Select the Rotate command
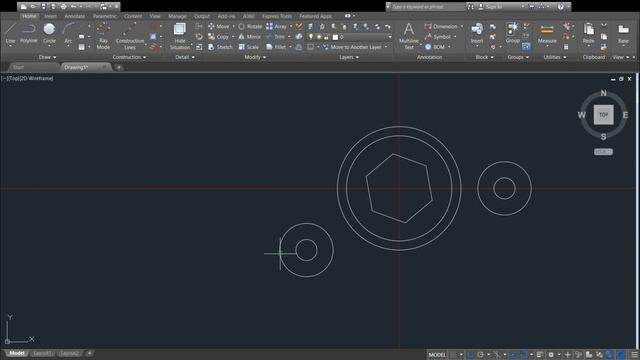640x360 pixels. coord(250,26)
